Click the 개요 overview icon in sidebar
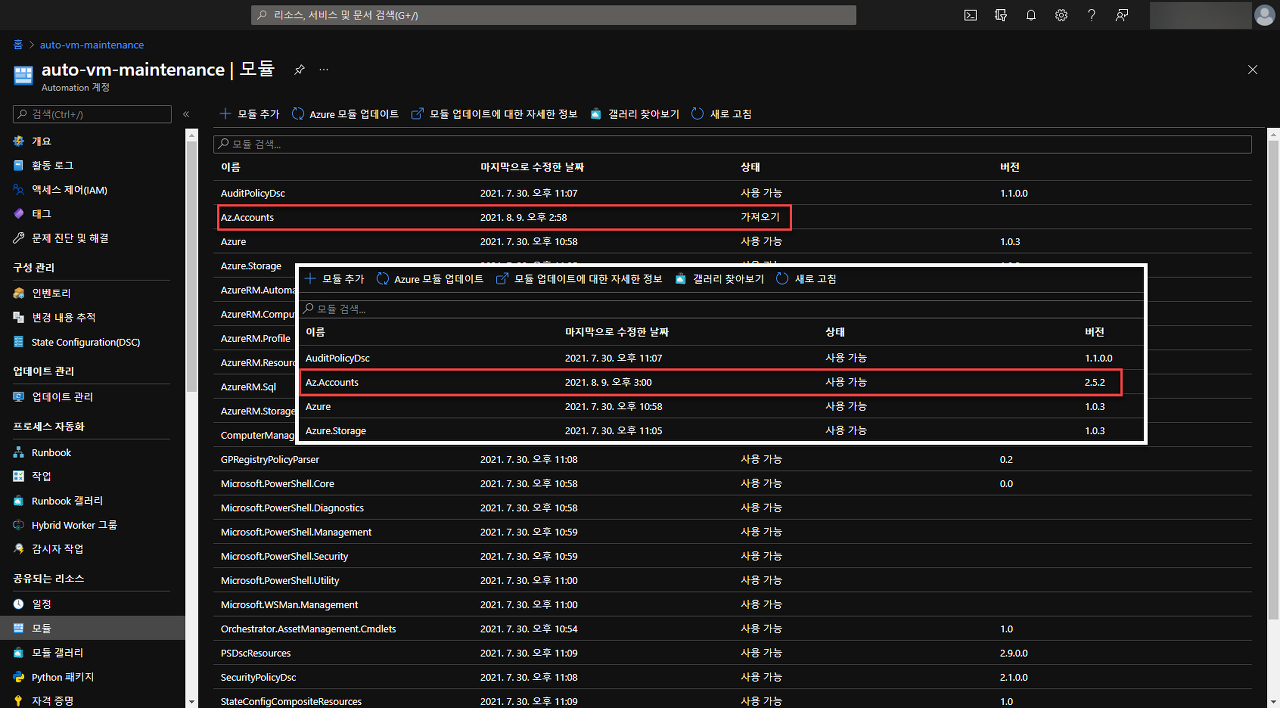Image resolution: width=1280 pixels, height=708 pixels. click(19, 141)
